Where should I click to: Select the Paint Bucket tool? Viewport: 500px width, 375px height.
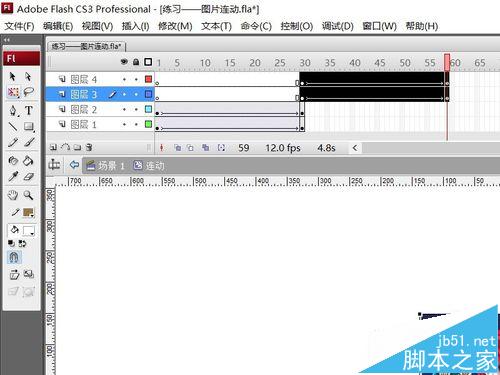pos(29,161)
